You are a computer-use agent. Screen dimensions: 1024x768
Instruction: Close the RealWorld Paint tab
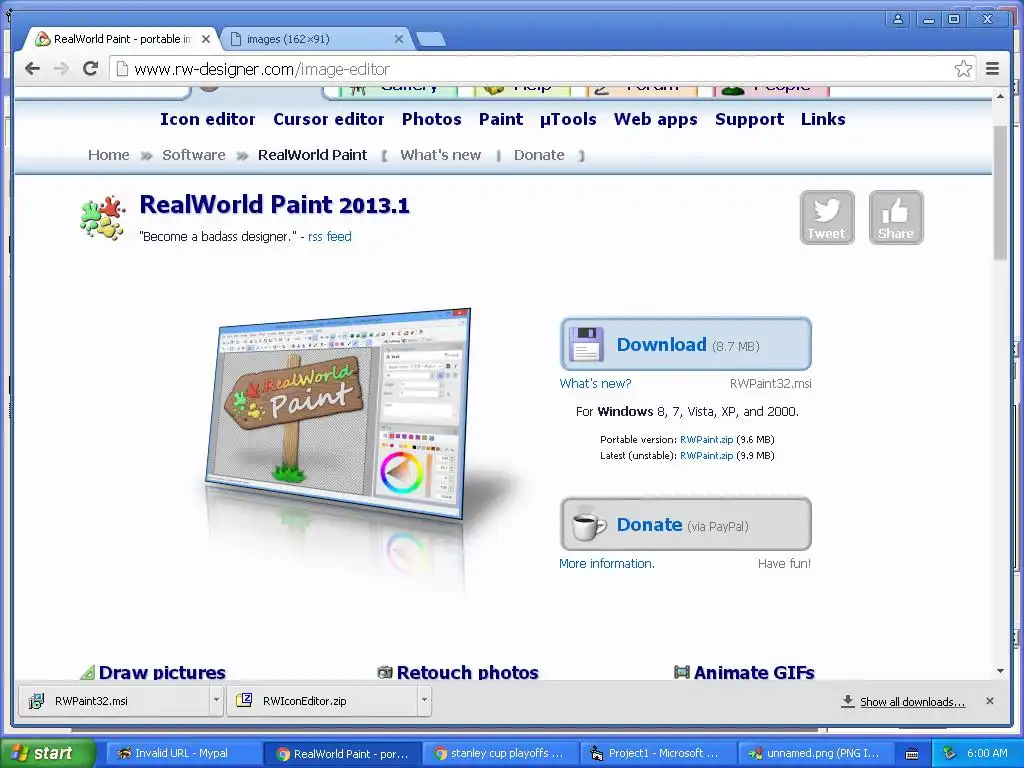click(x=206, y=39)
